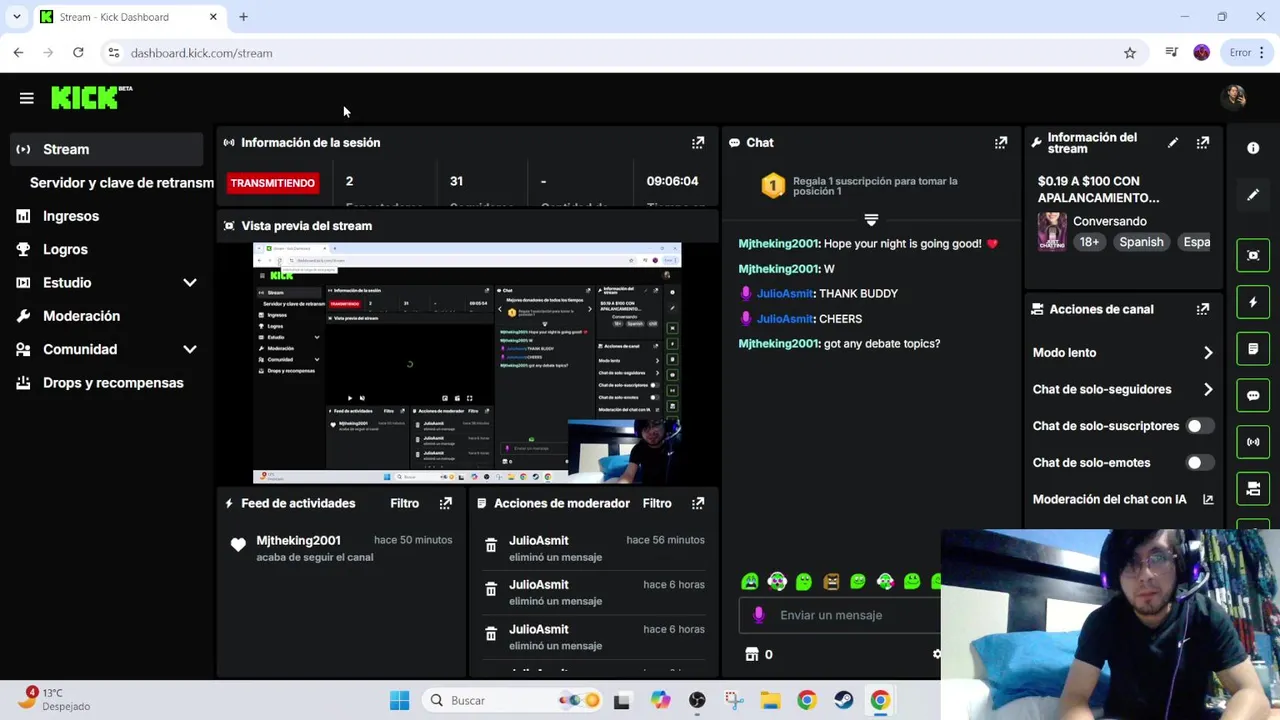Click the info icon in right sidebar
This screenshot has width=1280, height=720.
click(x=1253, y=148)
